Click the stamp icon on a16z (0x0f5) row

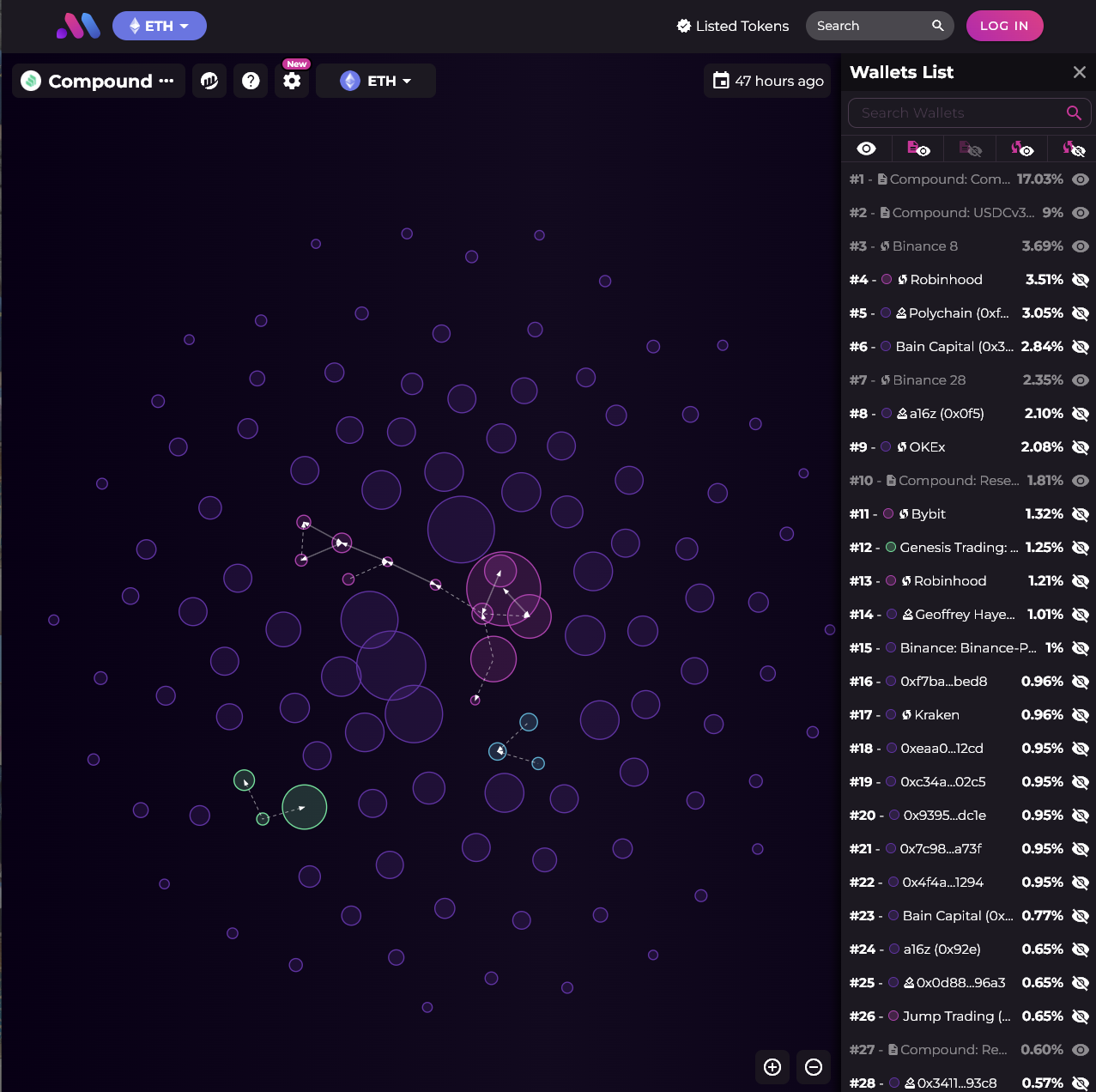coord(902,414)
